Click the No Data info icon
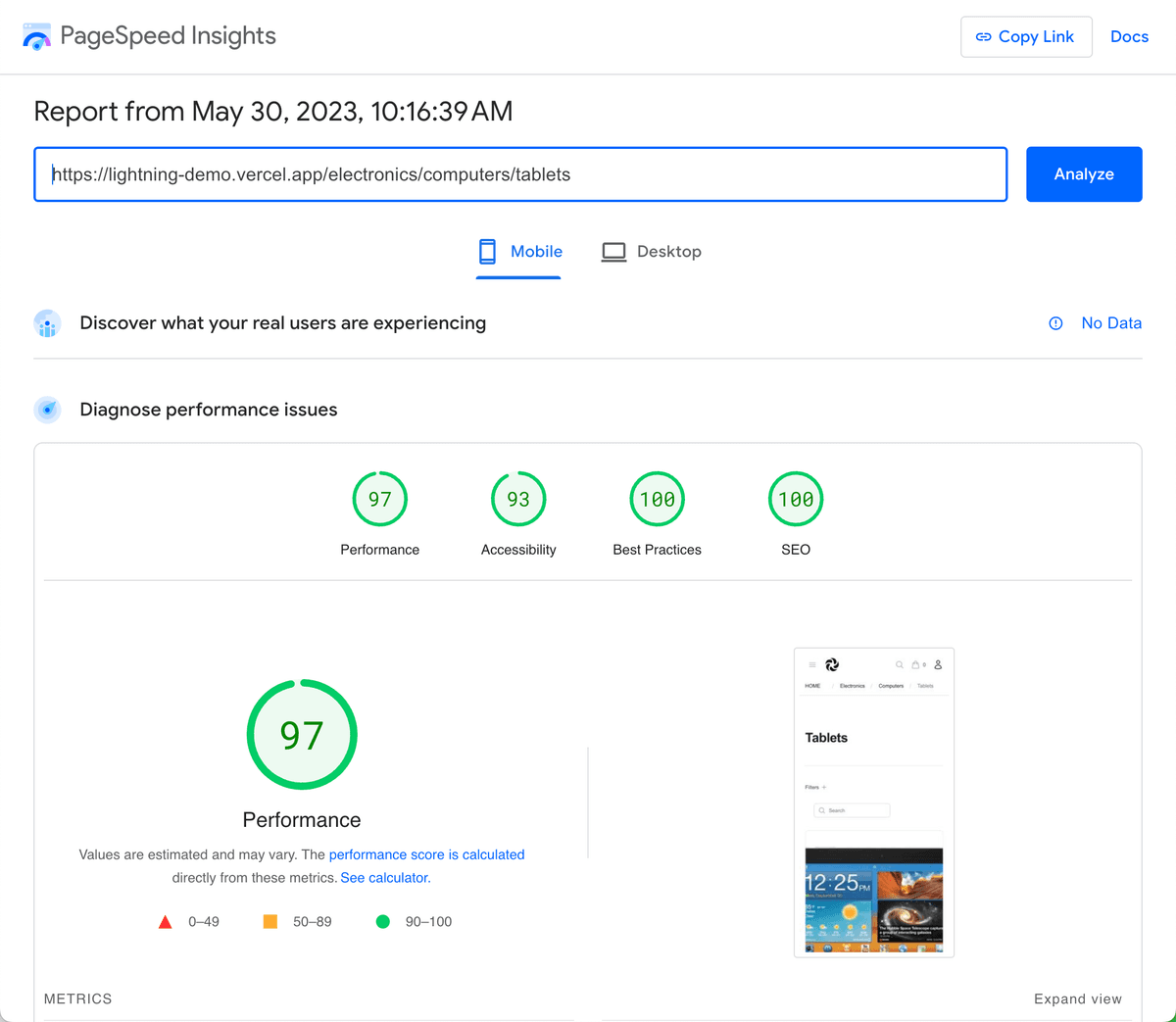This screenshot has height=1022, width=1176. point(1055,323)
